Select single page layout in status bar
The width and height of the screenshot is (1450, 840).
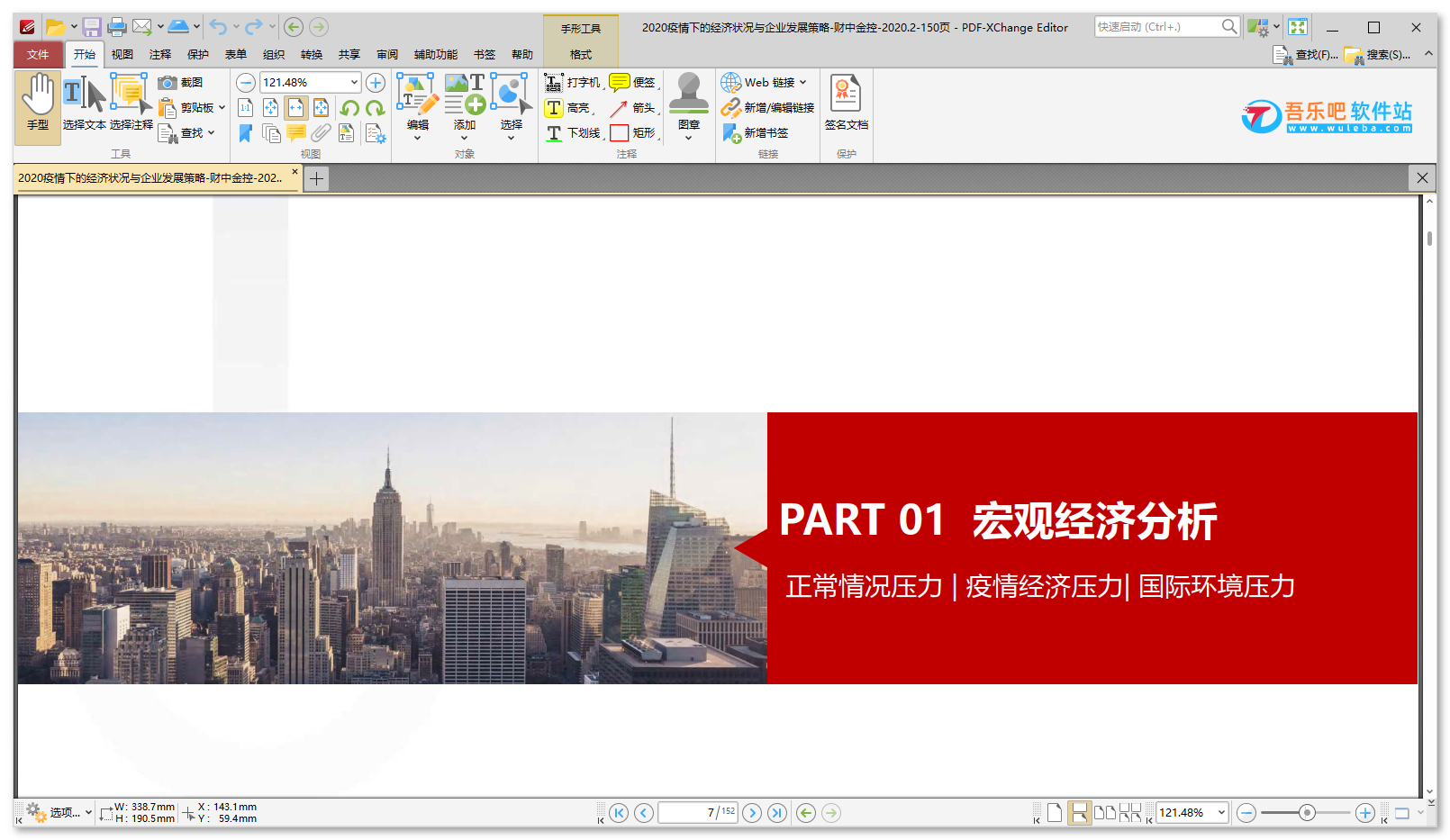point(1055,813)
